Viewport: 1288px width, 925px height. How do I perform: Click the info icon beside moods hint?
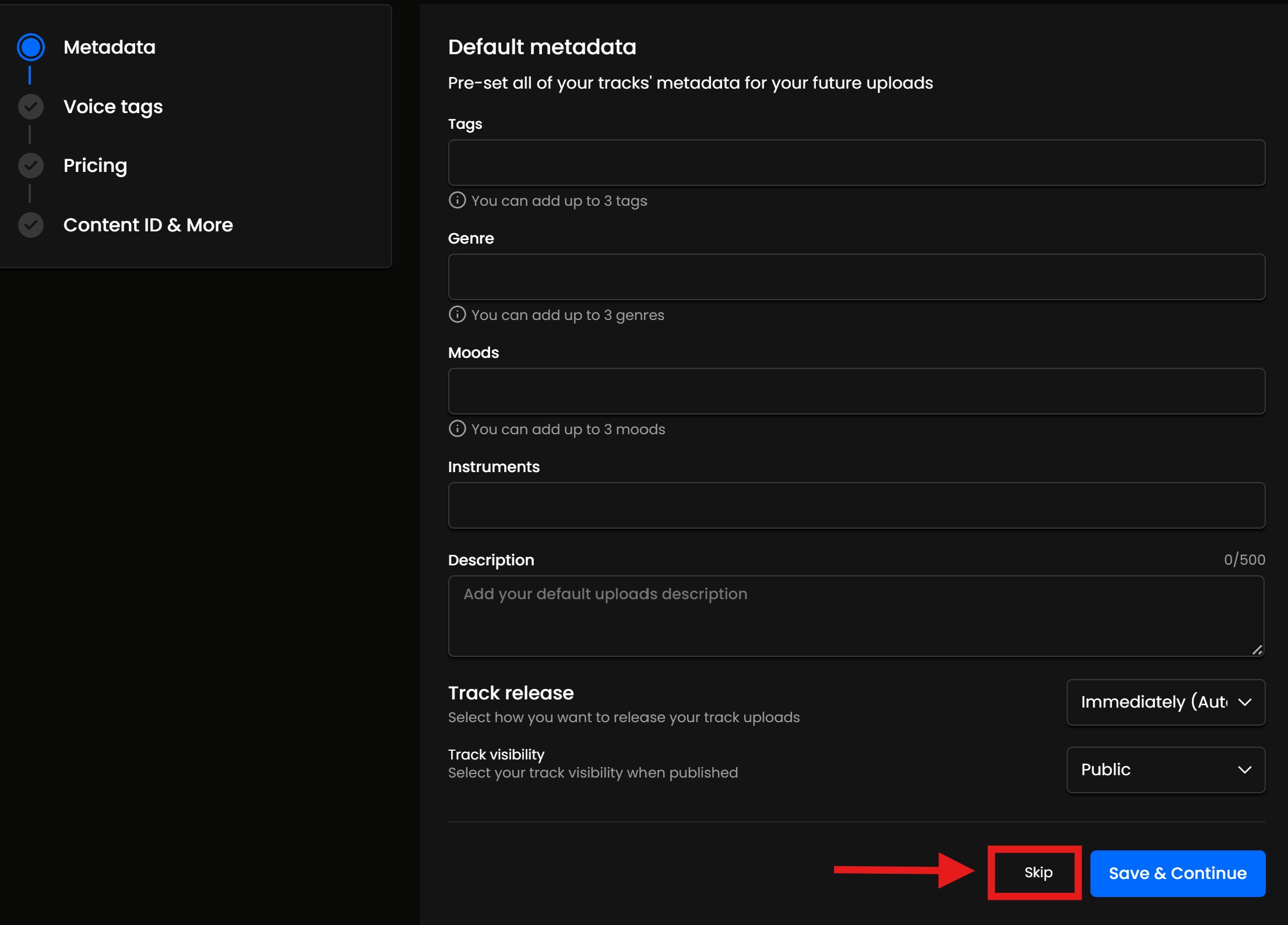pos(457,429)
